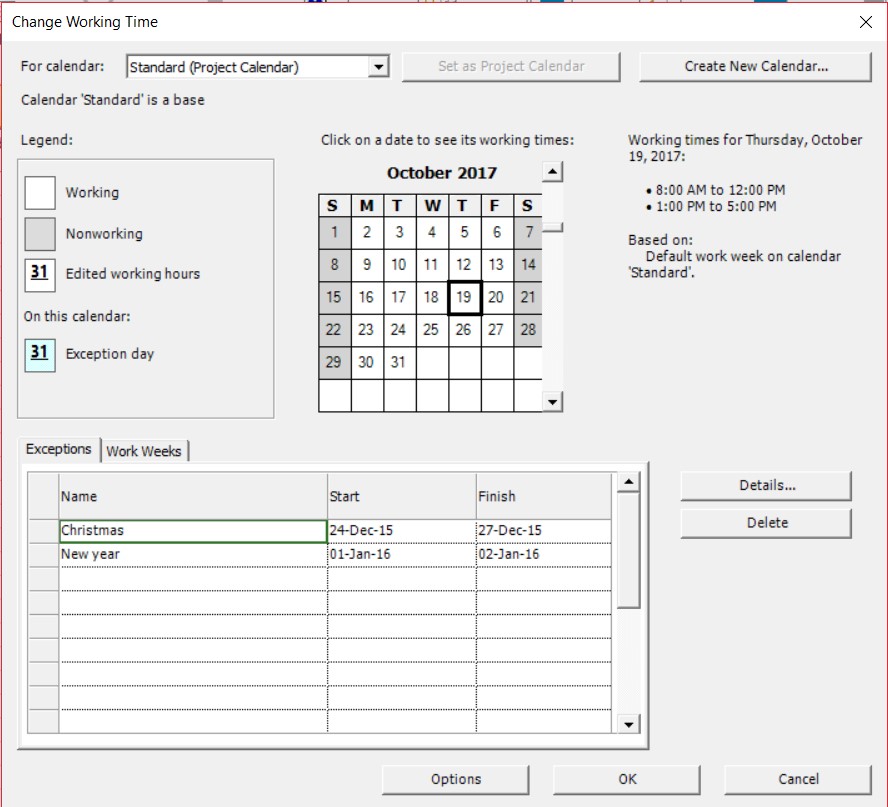888x807 pixels.
Task: Click October 25 calendar date
Action: (x=432, y=330)
